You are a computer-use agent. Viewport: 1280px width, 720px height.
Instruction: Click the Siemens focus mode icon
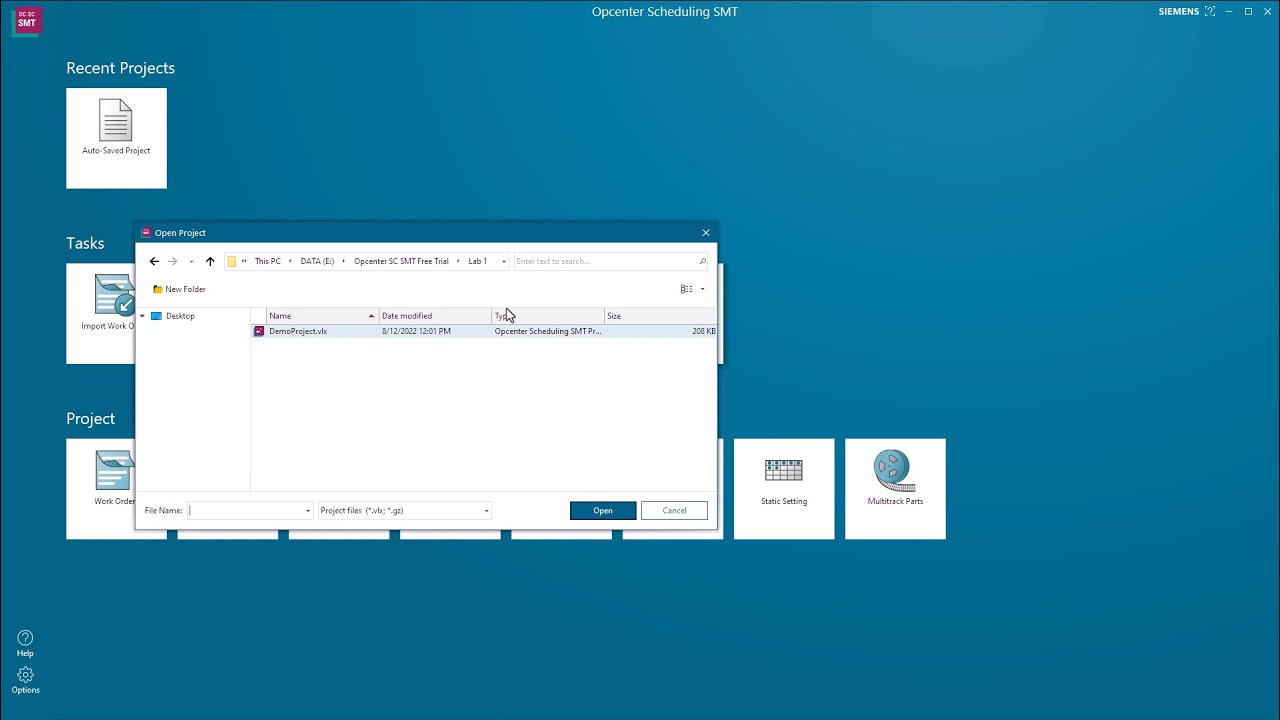tap(1210, 12)
